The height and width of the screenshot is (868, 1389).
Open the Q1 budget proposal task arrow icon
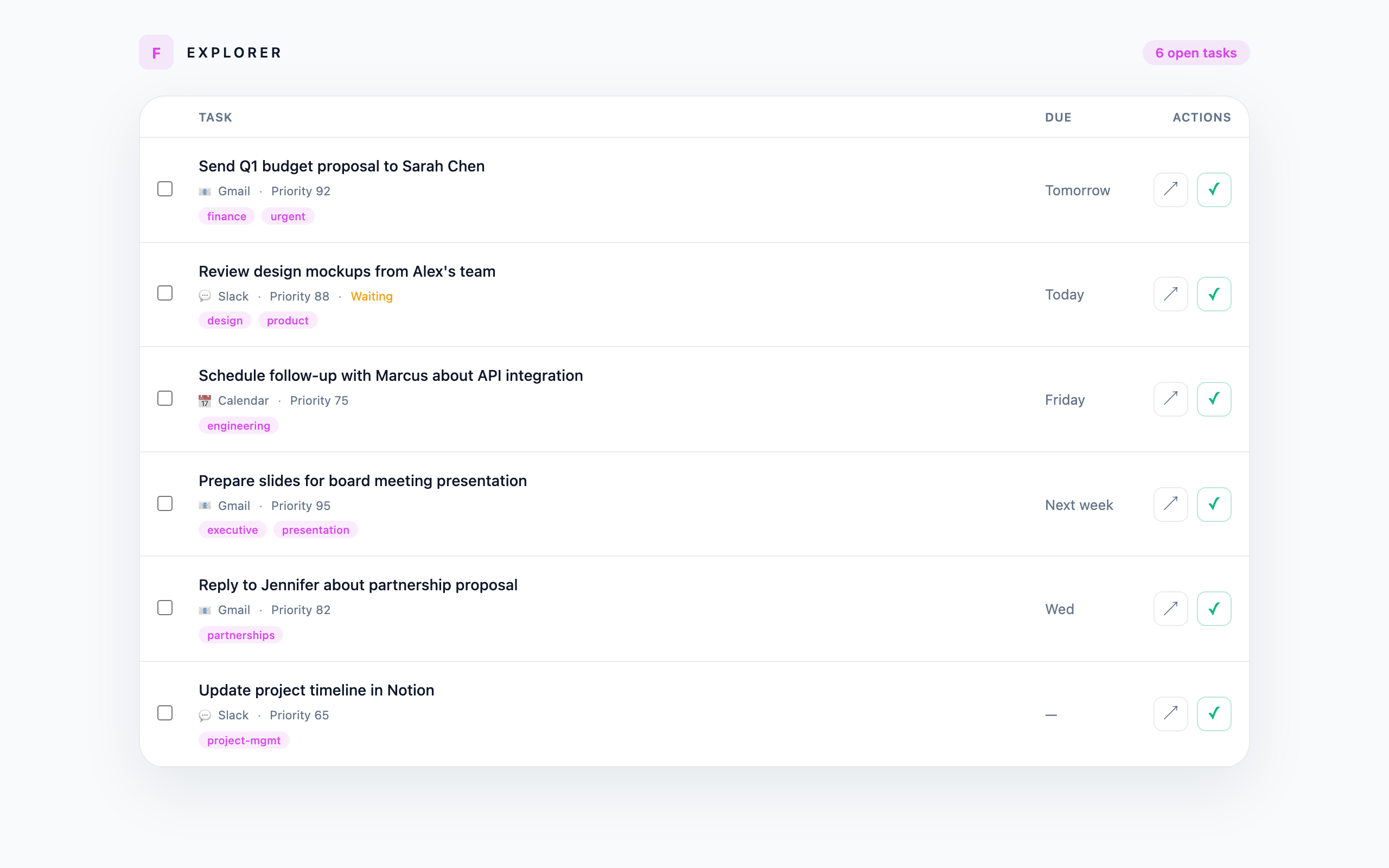[x=1170, y=189]
